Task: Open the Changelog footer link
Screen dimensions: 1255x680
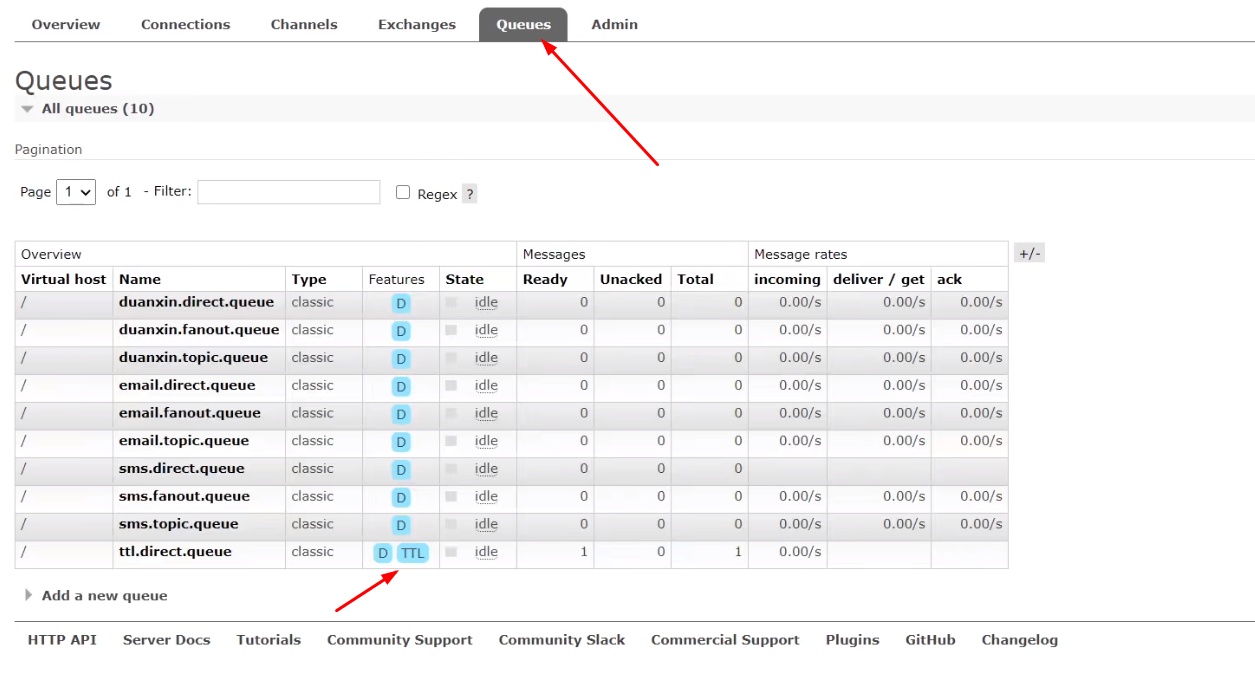Action: point(1020,640)
